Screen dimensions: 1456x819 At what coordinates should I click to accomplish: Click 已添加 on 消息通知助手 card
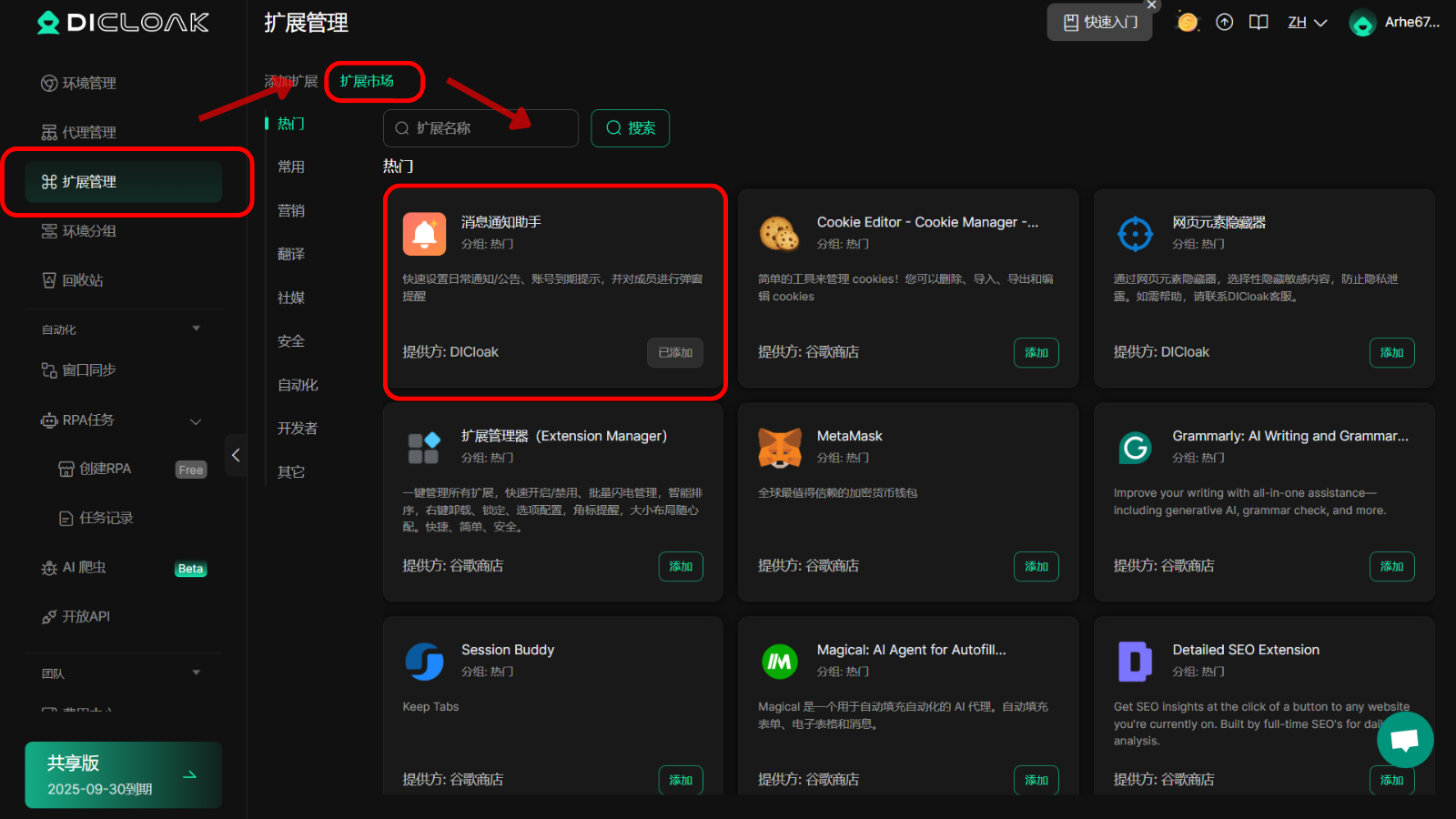pos(675,353)
